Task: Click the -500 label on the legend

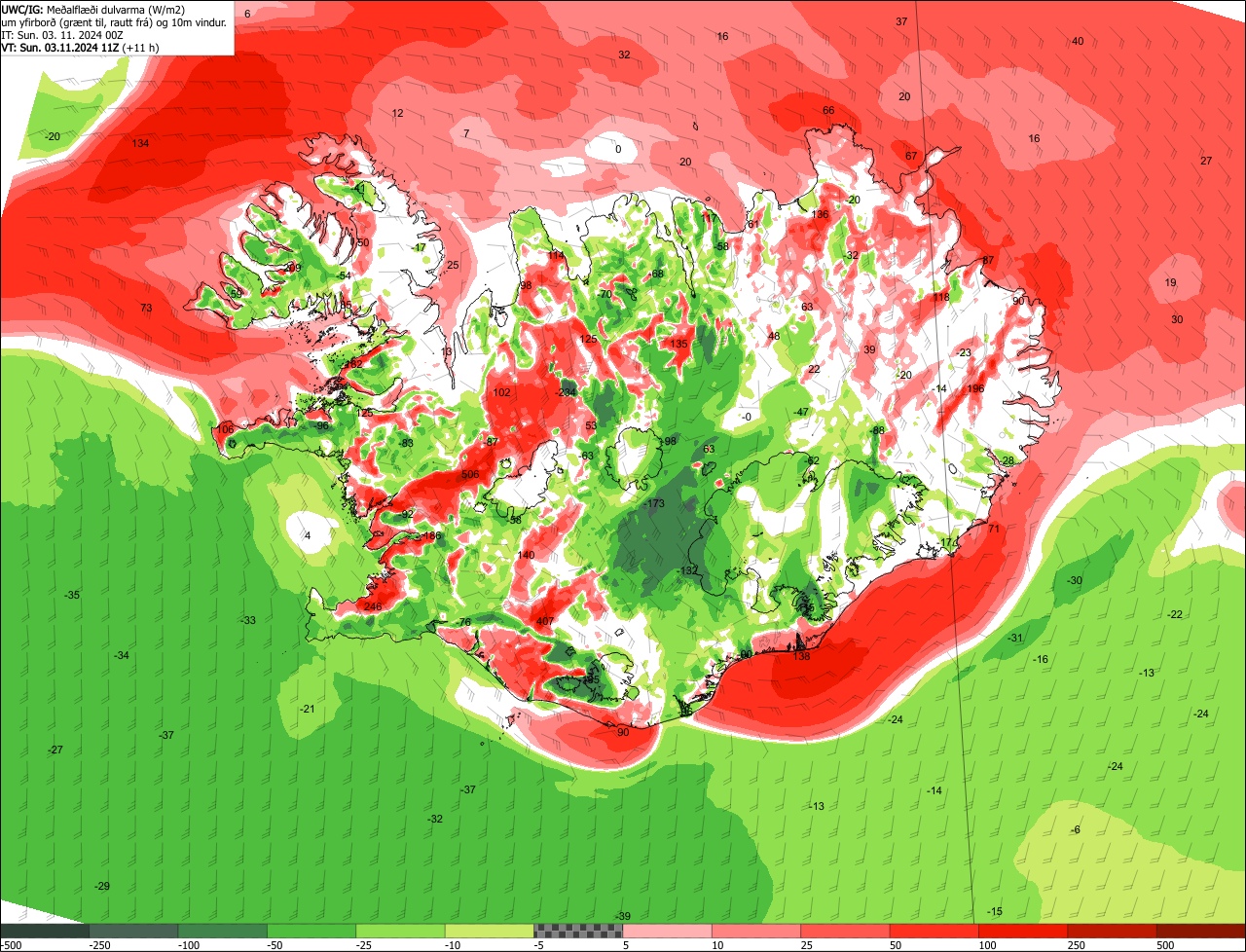Action: [11, 945]
